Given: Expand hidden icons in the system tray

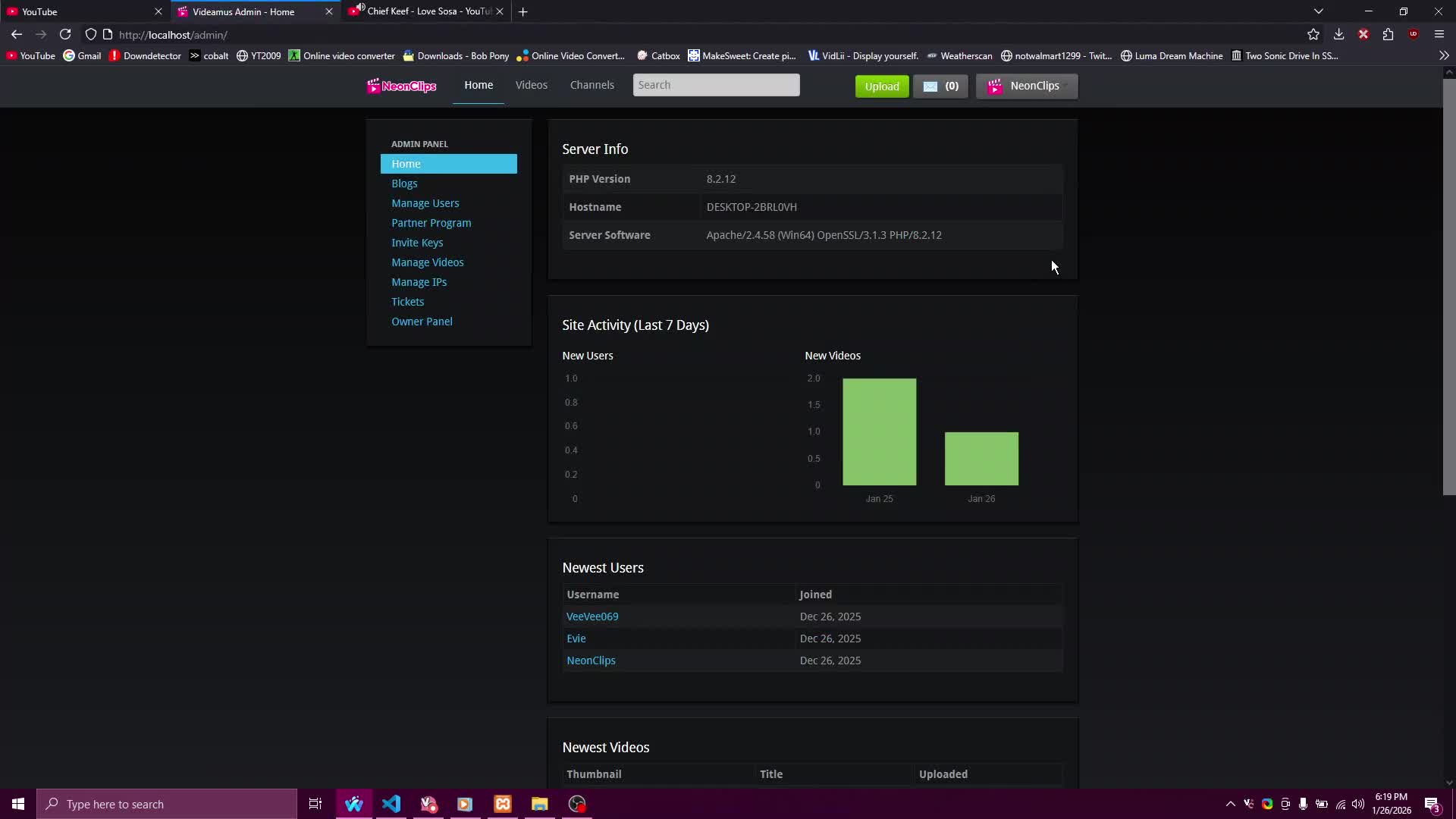Looking at the screenshot, I should tap(1229, 805).
